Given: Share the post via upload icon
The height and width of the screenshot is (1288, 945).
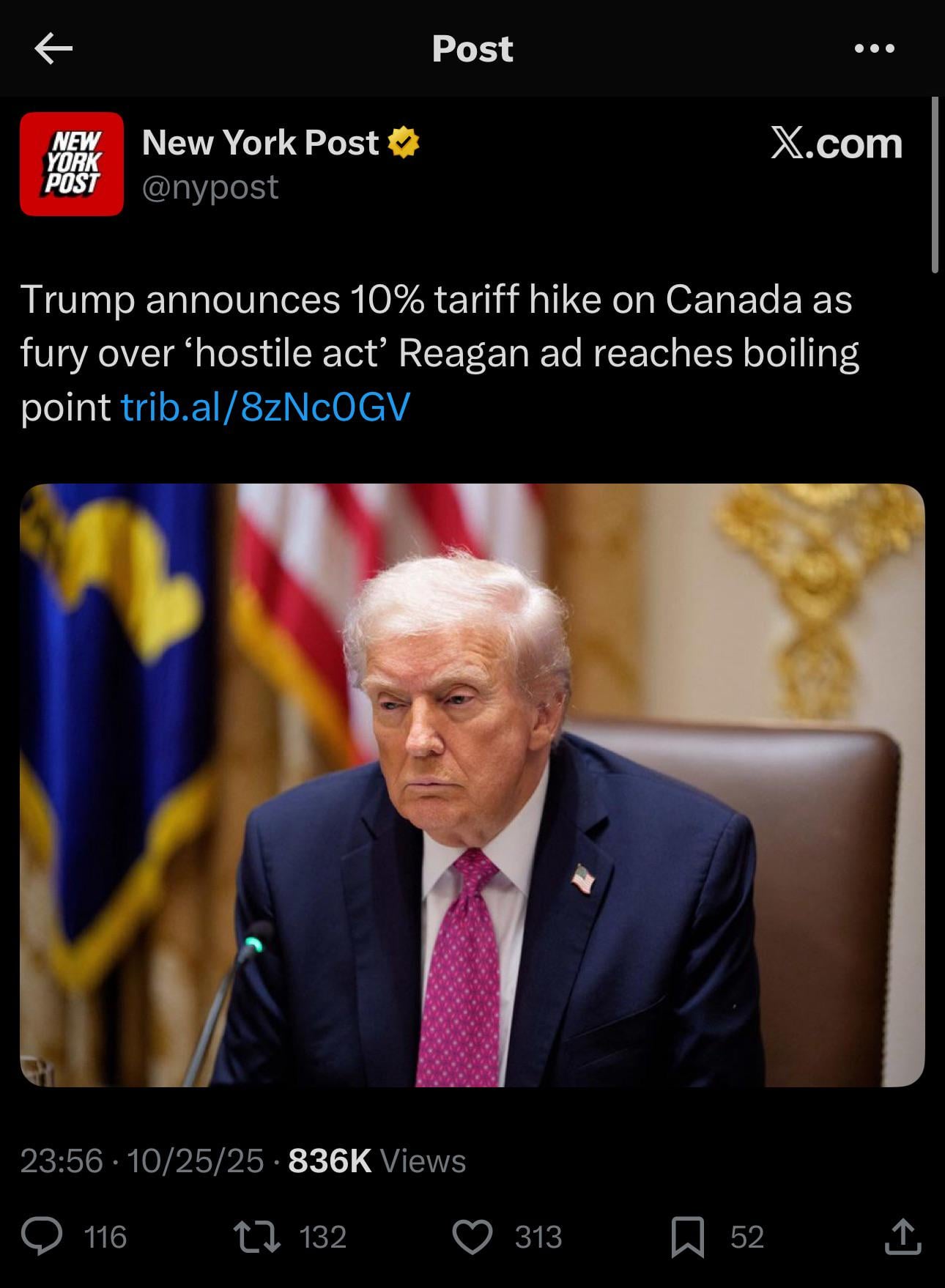Looking at the screenshot, I should [x=903, y=1237].
